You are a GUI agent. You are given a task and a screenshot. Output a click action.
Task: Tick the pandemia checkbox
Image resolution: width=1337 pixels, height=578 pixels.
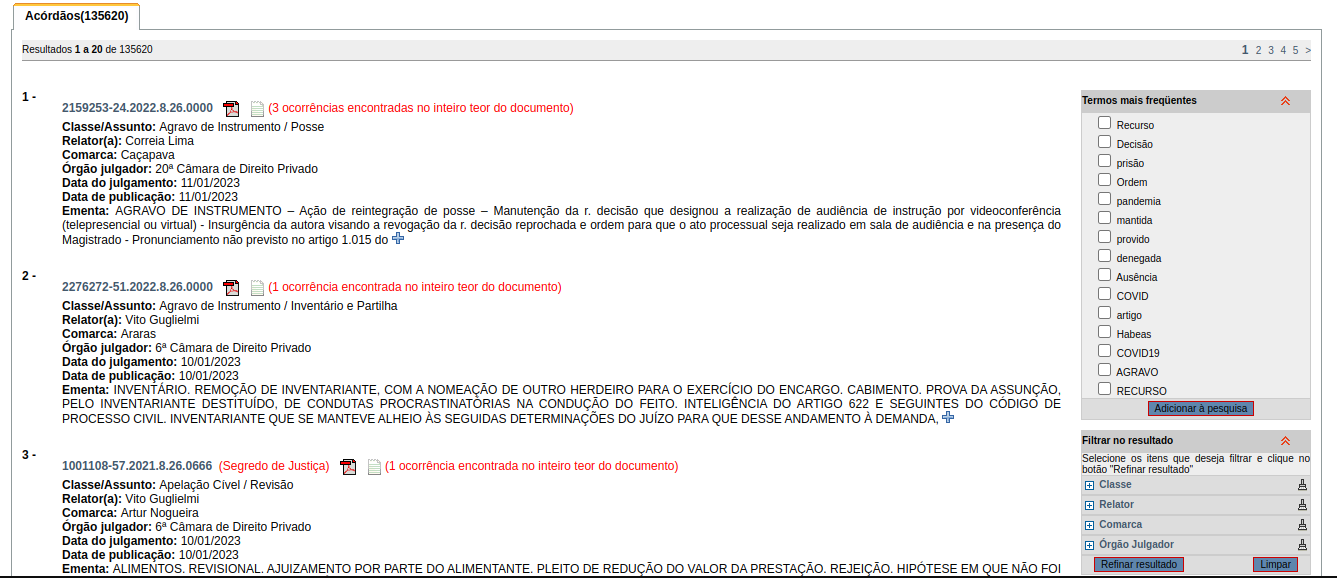point(1104,199)
